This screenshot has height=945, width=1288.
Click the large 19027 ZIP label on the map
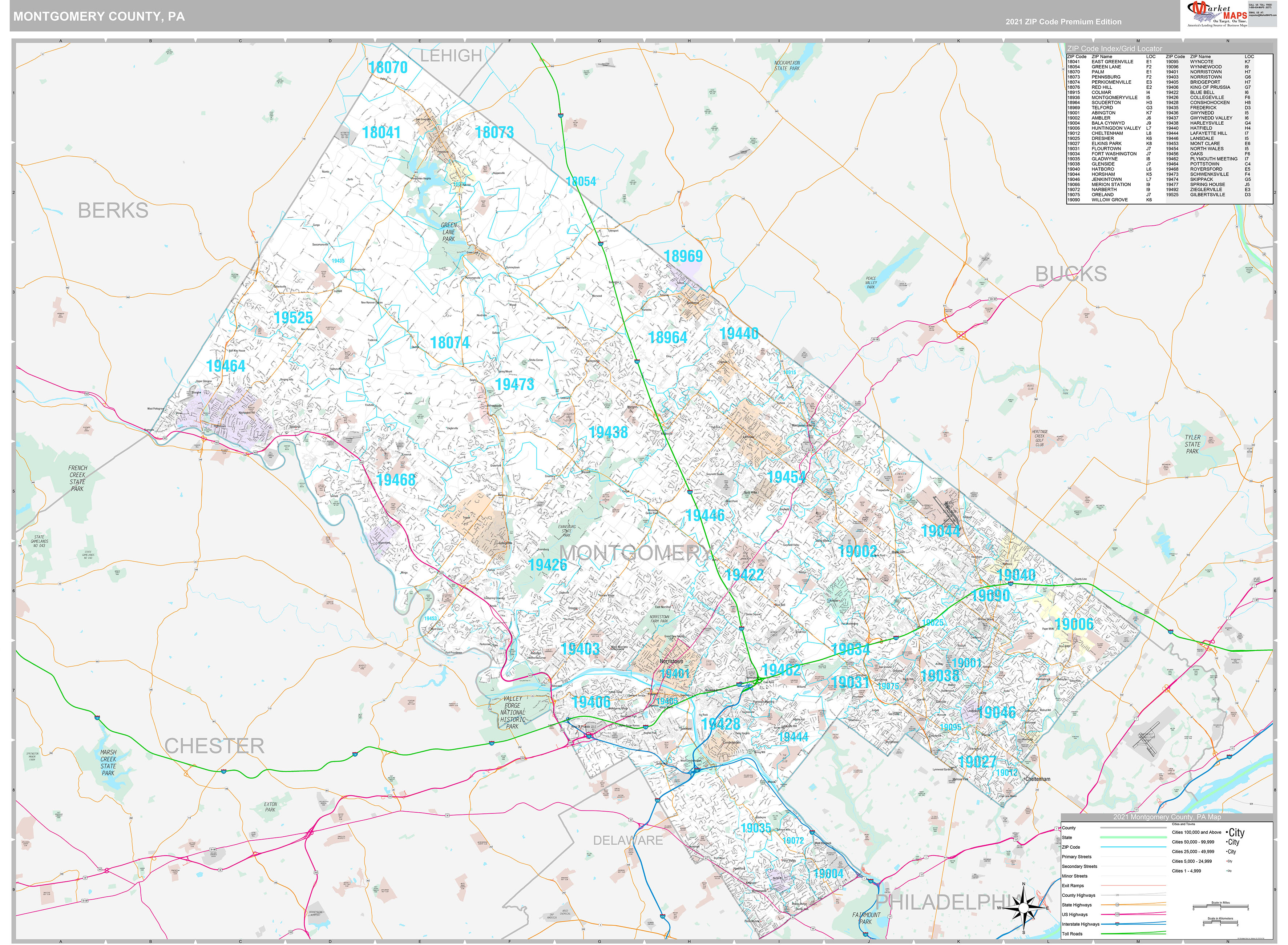click(x=977, y=762)
